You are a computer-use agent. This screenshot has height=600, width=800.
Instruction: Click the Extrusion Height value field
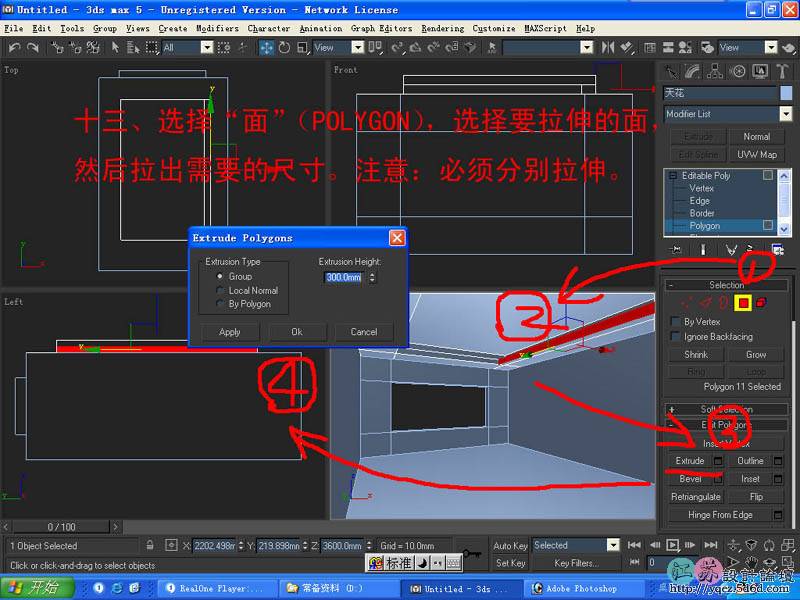tap(344, 277)
